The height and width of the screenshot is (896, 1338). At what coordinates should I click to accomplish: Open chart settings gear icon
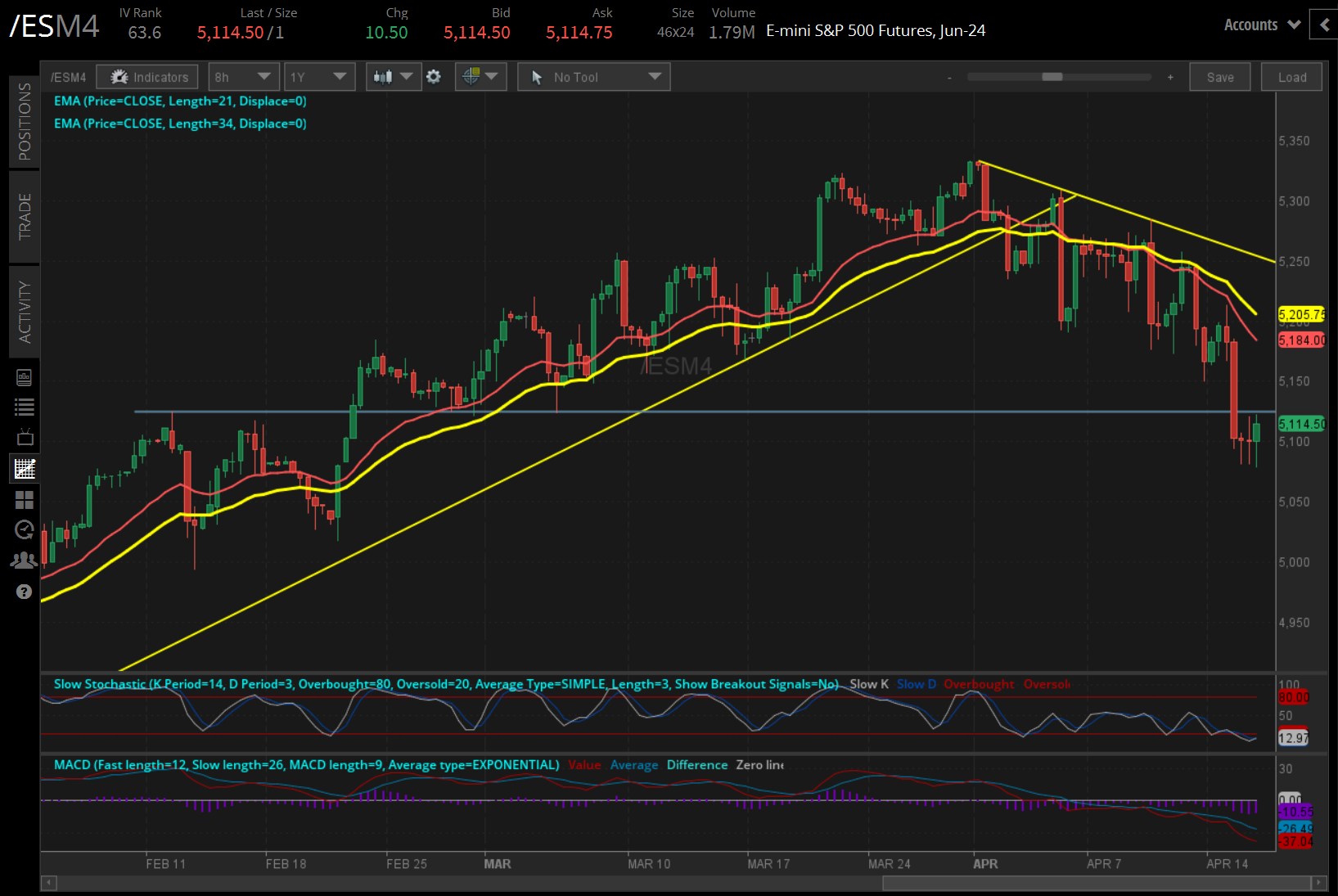434,77
